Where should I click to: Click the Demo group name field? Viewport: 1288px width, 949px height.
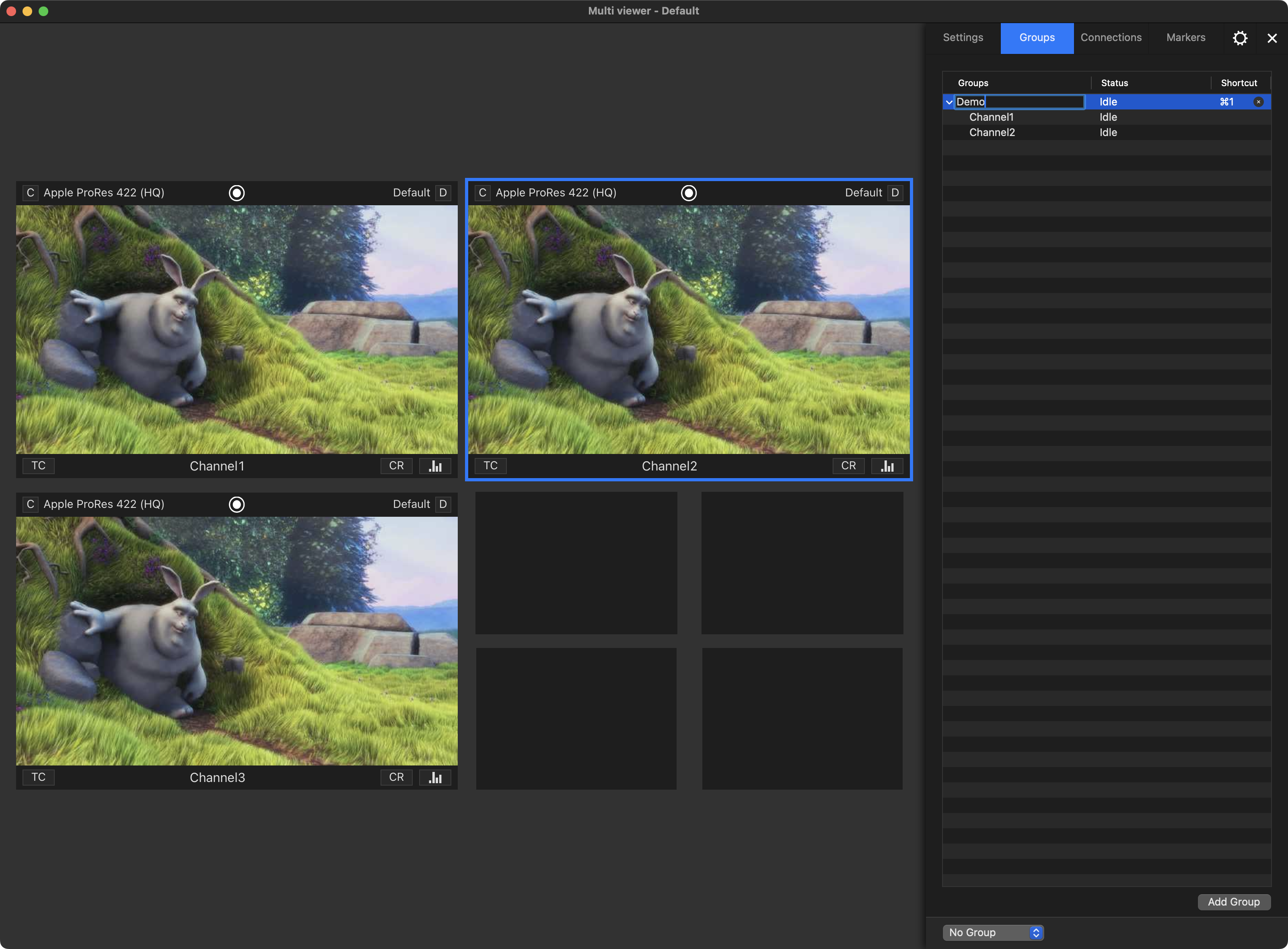click(1019, 102)
